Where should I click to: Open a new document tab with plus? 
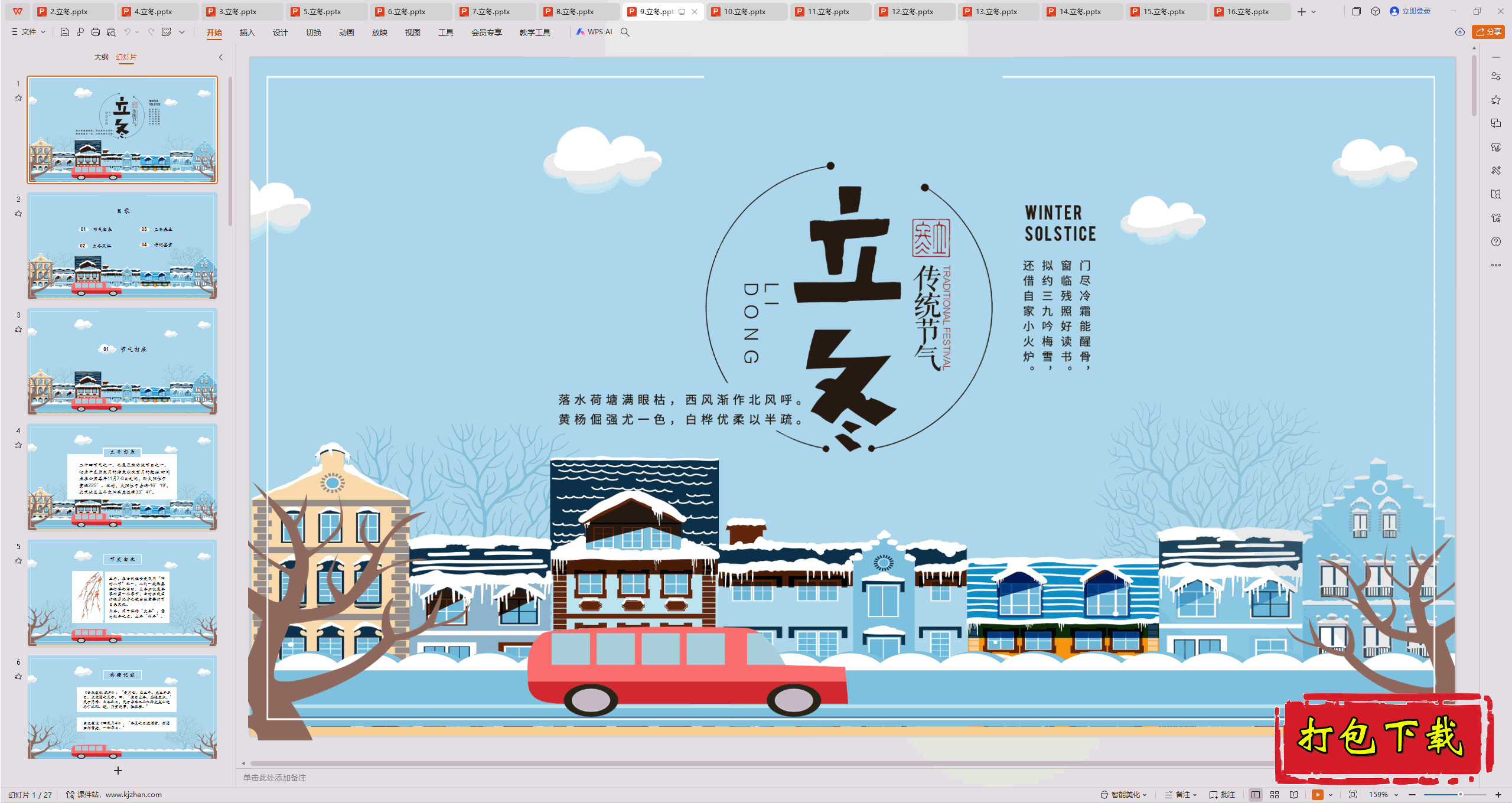pyautogui.click(x=1301, y=12)
